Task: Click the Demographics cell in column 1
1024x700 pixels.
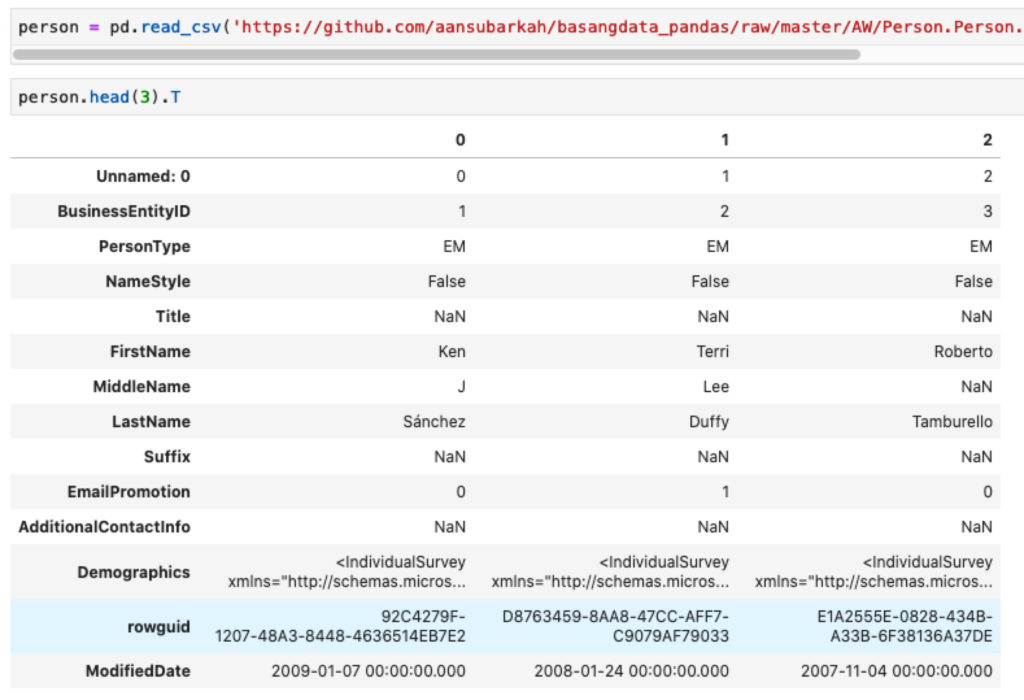Action: pos(610,573)
